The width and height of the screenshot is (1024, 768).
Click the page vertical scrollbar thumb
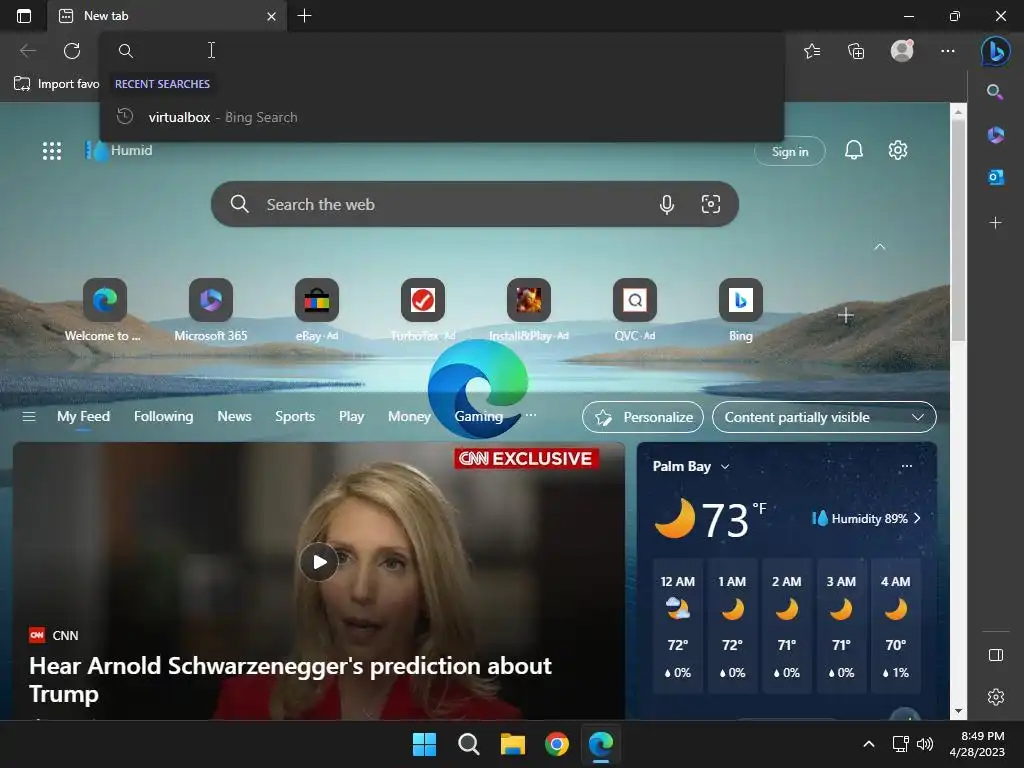[958, 229]
